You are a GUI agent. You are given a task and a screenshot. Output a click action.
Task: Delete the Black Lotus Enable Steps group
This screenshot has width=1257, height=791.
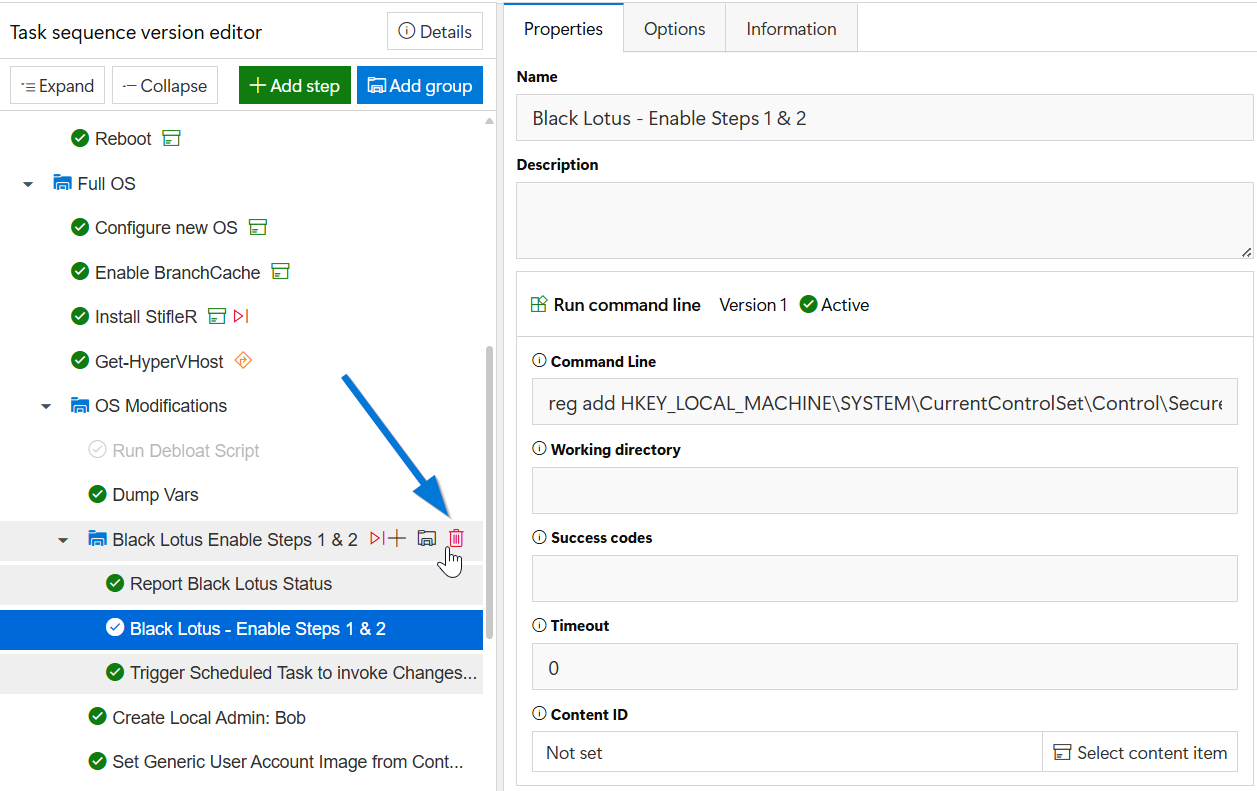click(x=456, y=539)
